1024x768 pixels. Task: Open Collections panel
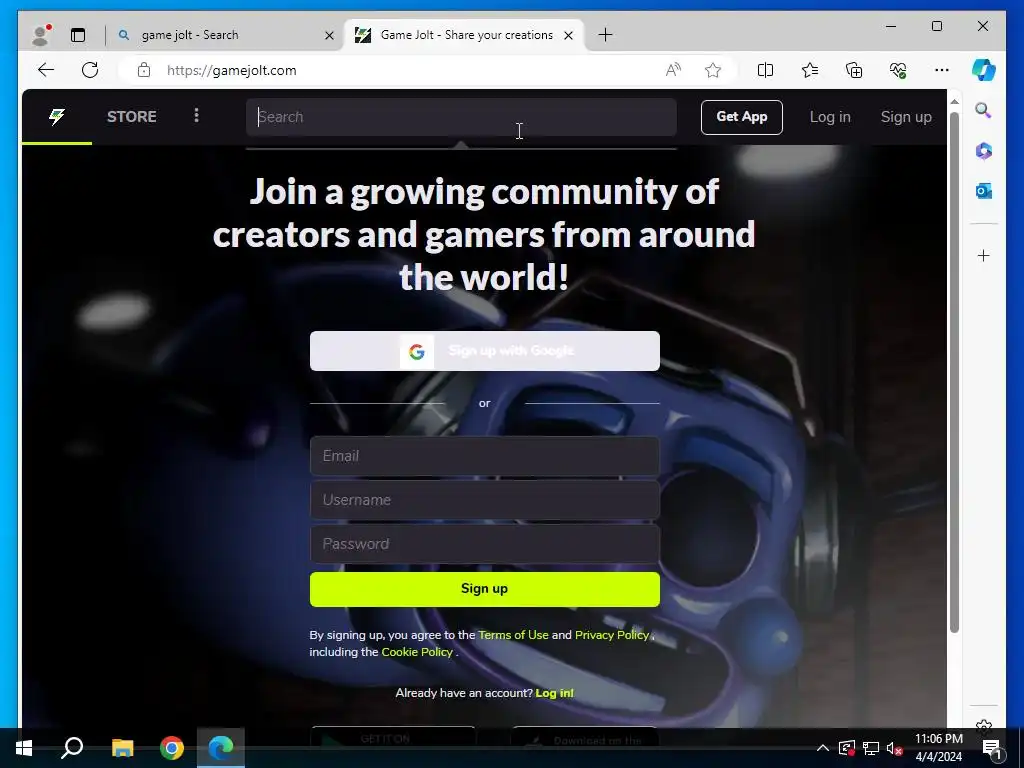(854, 70)
